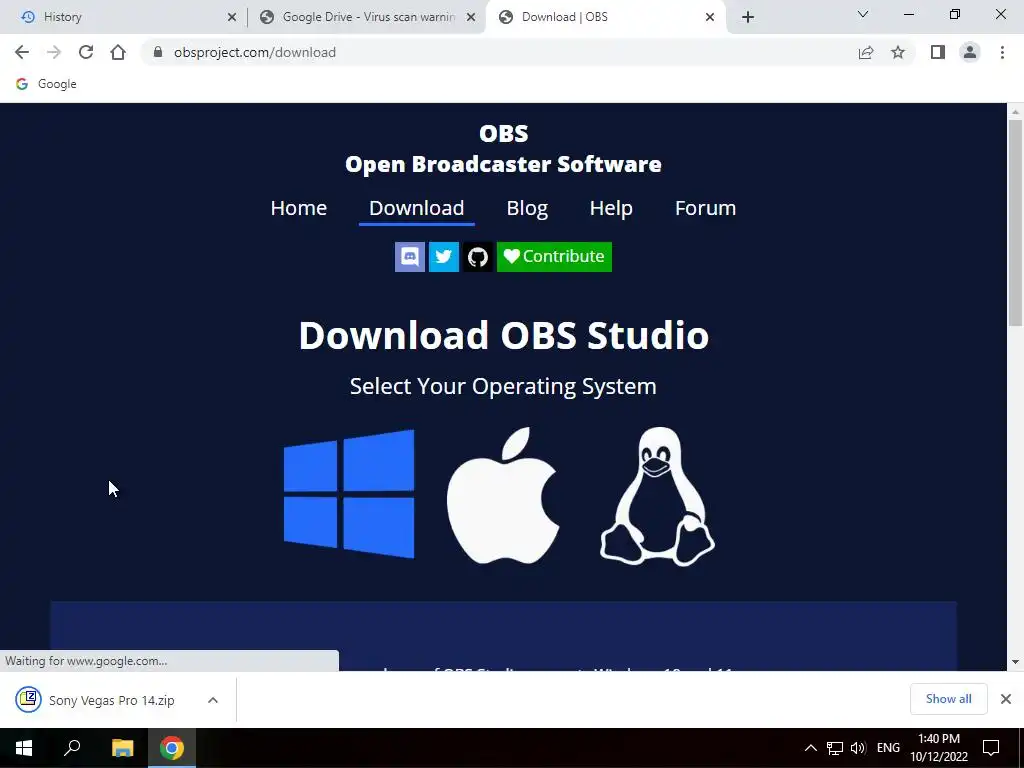Go to the browser home page
Screen dimensions: 1024x768
tap(118, 52)
